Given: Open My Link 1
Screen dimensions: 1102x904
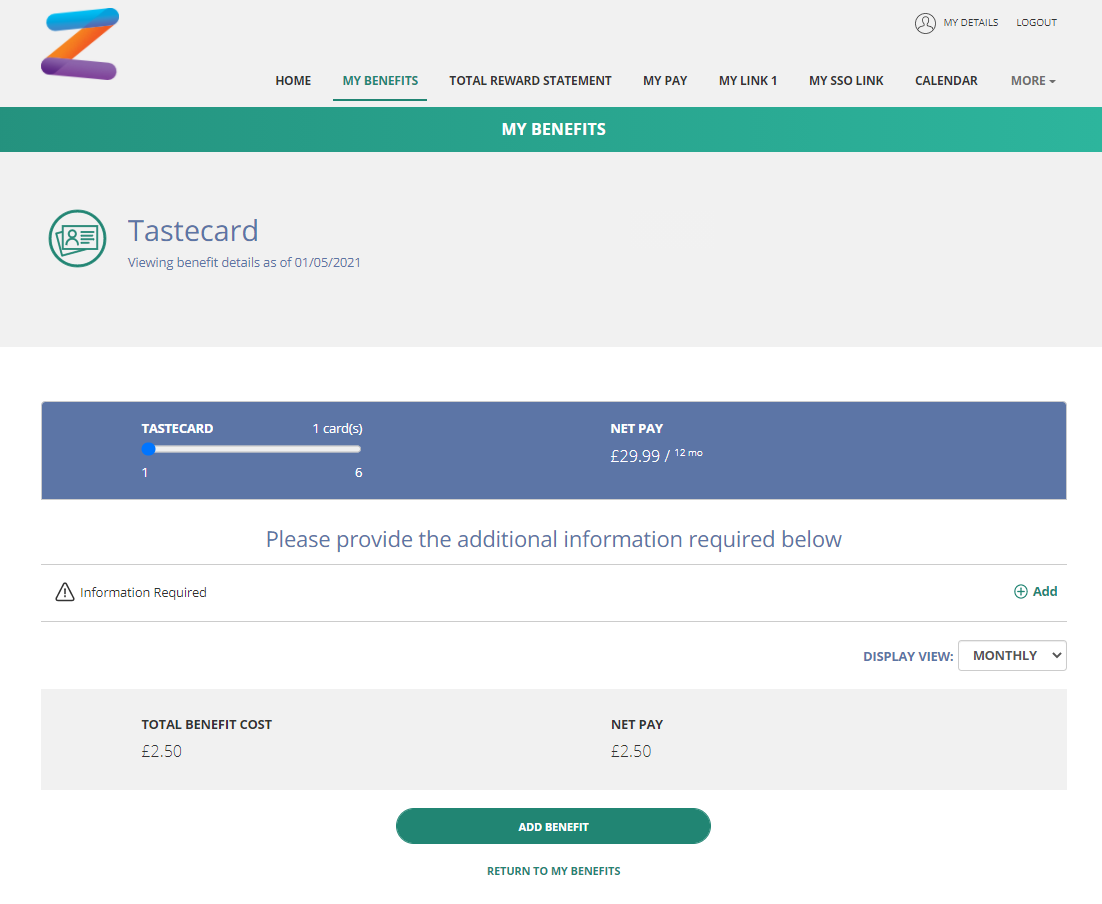Looking at the screenshot, I should point(748,81).
